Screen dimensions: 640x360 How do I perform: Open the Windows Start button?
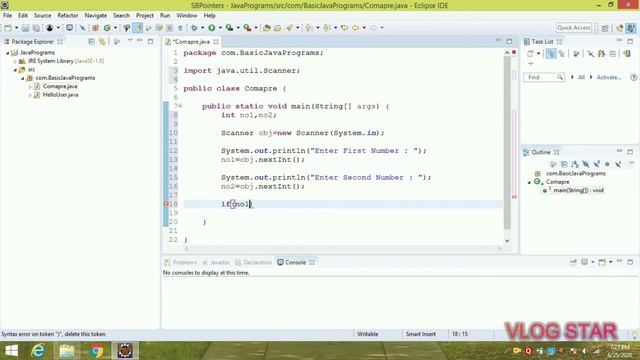[11, 351]
